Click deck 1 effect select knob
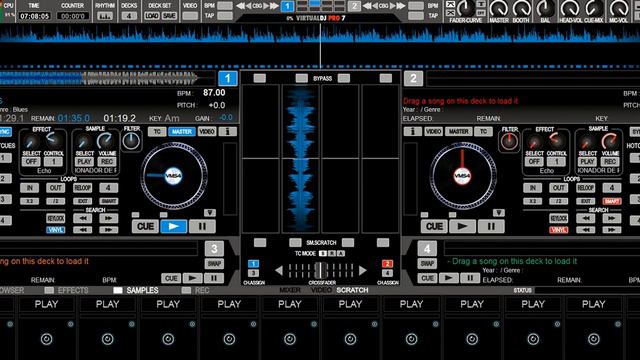Image resolution: width=640 pixels, height=360 pixels. [31, 142]
